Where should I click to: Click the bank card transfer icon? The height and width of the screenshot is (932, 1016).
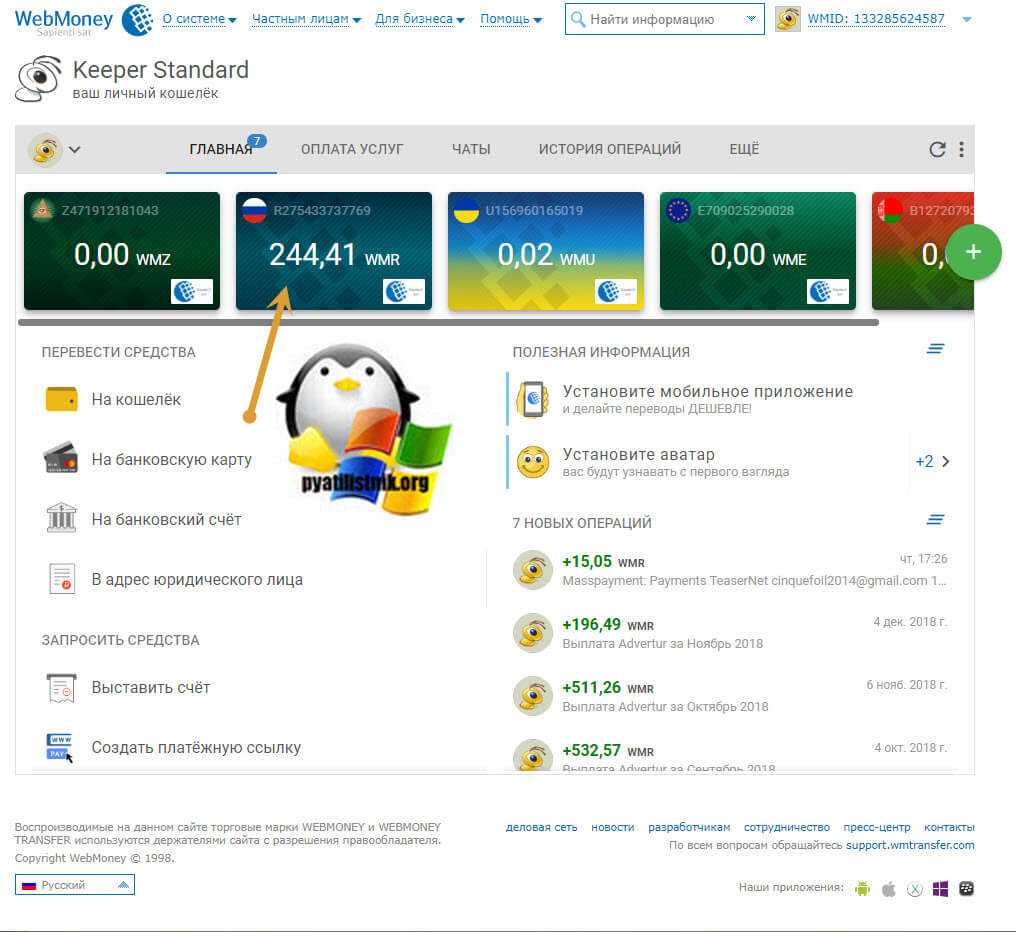click(x=61, y=459)
